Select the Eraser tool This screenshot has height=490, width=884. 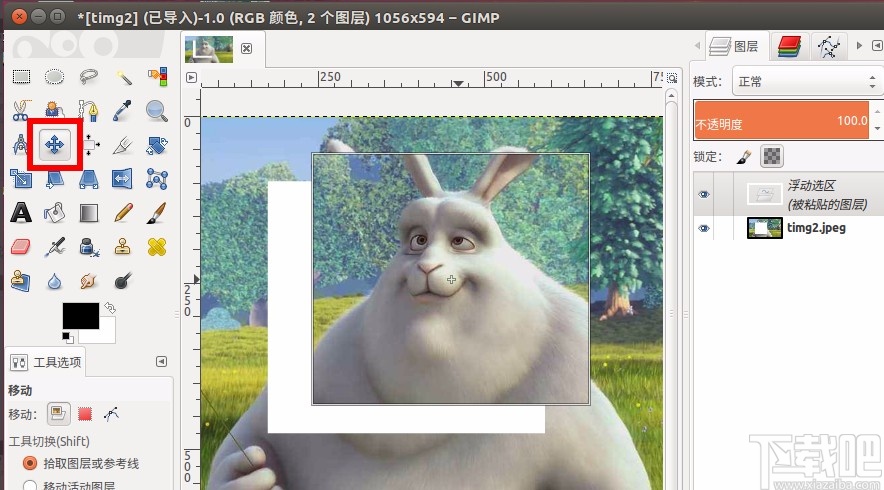[x=21, y=247]
